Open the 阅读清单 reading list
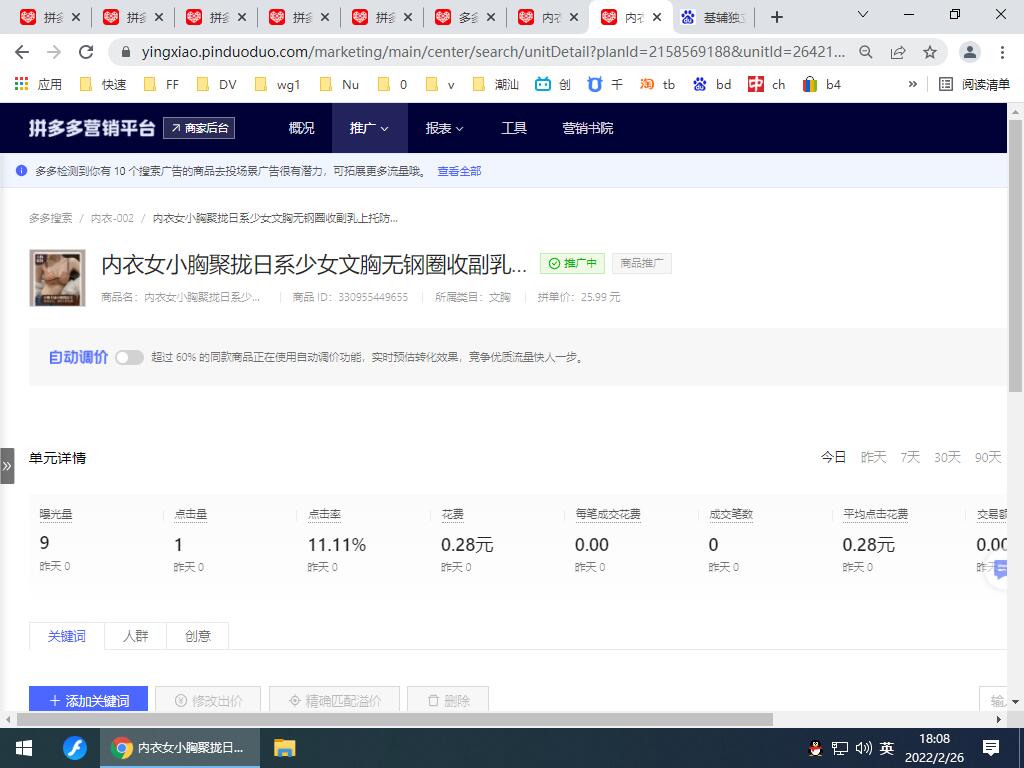1024x768 pixels. point(974,84)
